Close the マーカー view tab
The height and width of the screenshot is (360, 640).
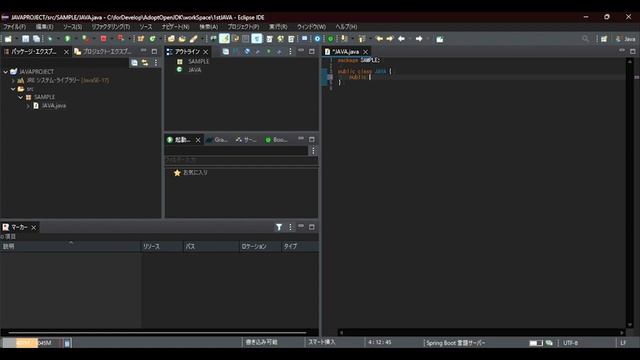(34, 227)
